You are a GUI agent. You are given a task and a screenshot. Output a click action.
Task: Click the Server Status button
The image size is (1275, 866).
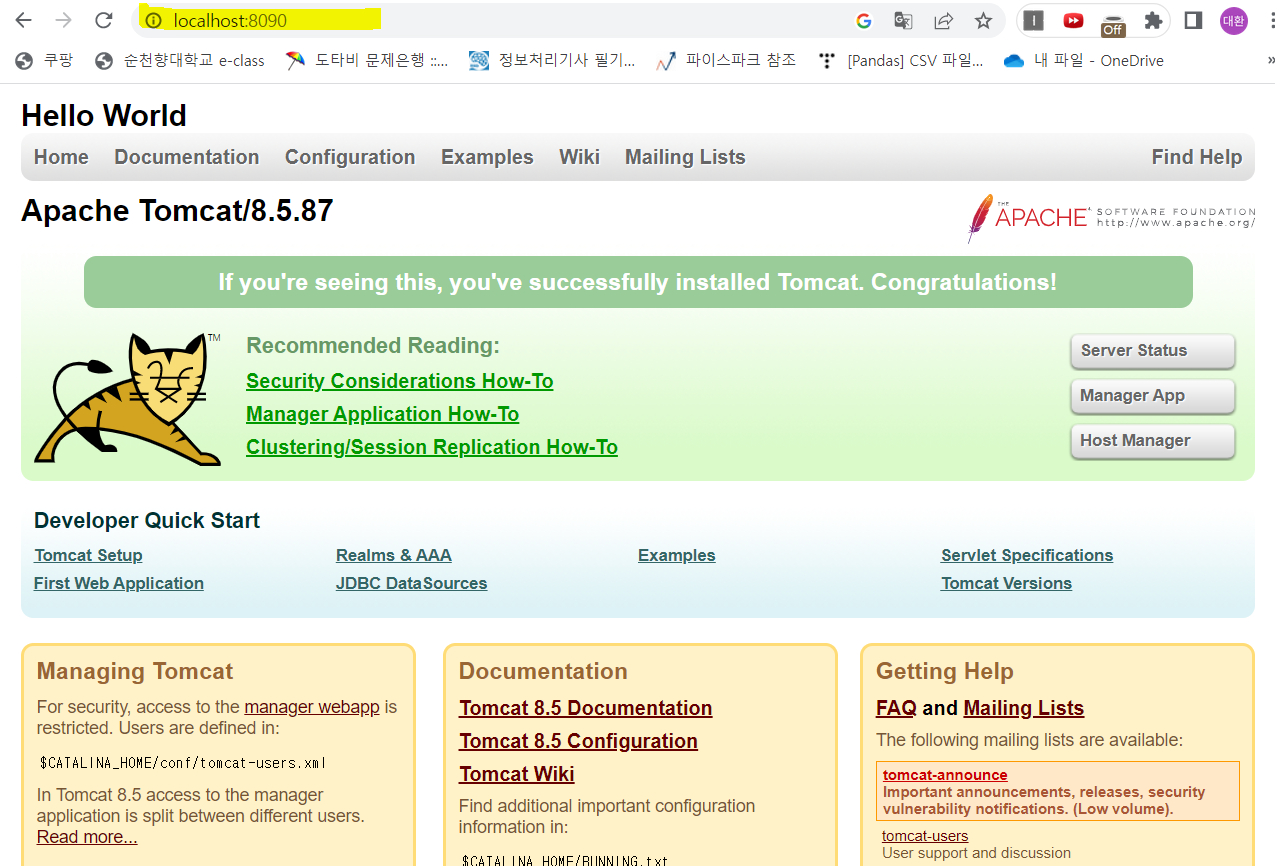(1152, 351)
